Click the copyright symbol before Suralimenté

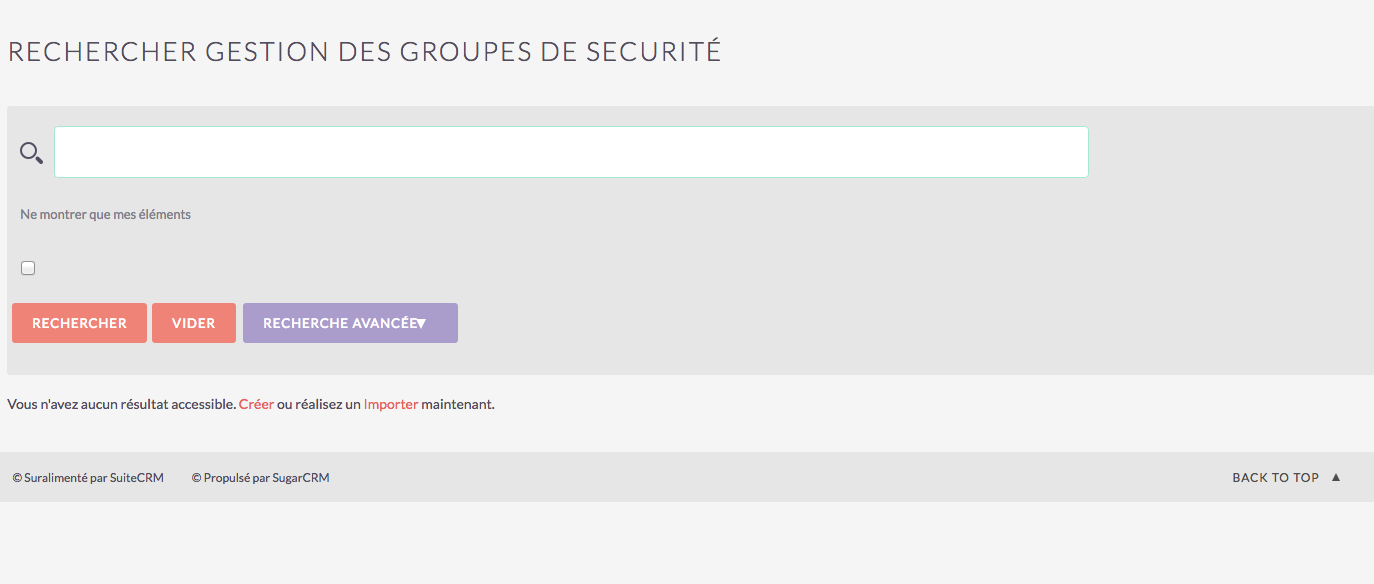[x=17, y=478]
